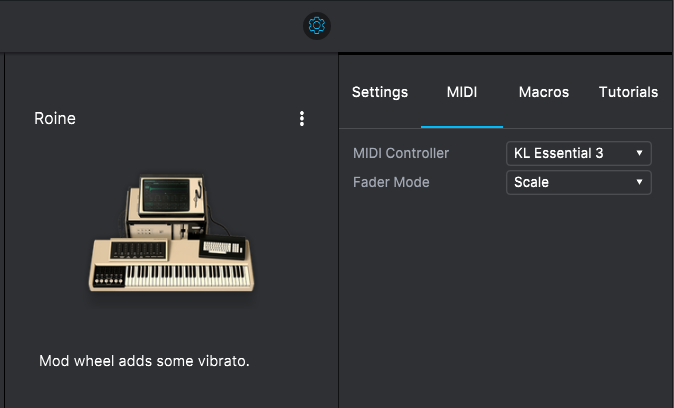Open the Fader Mode Scale dropdown
Viewport: 674px width, 408px height.
click(x=579, y=182)
